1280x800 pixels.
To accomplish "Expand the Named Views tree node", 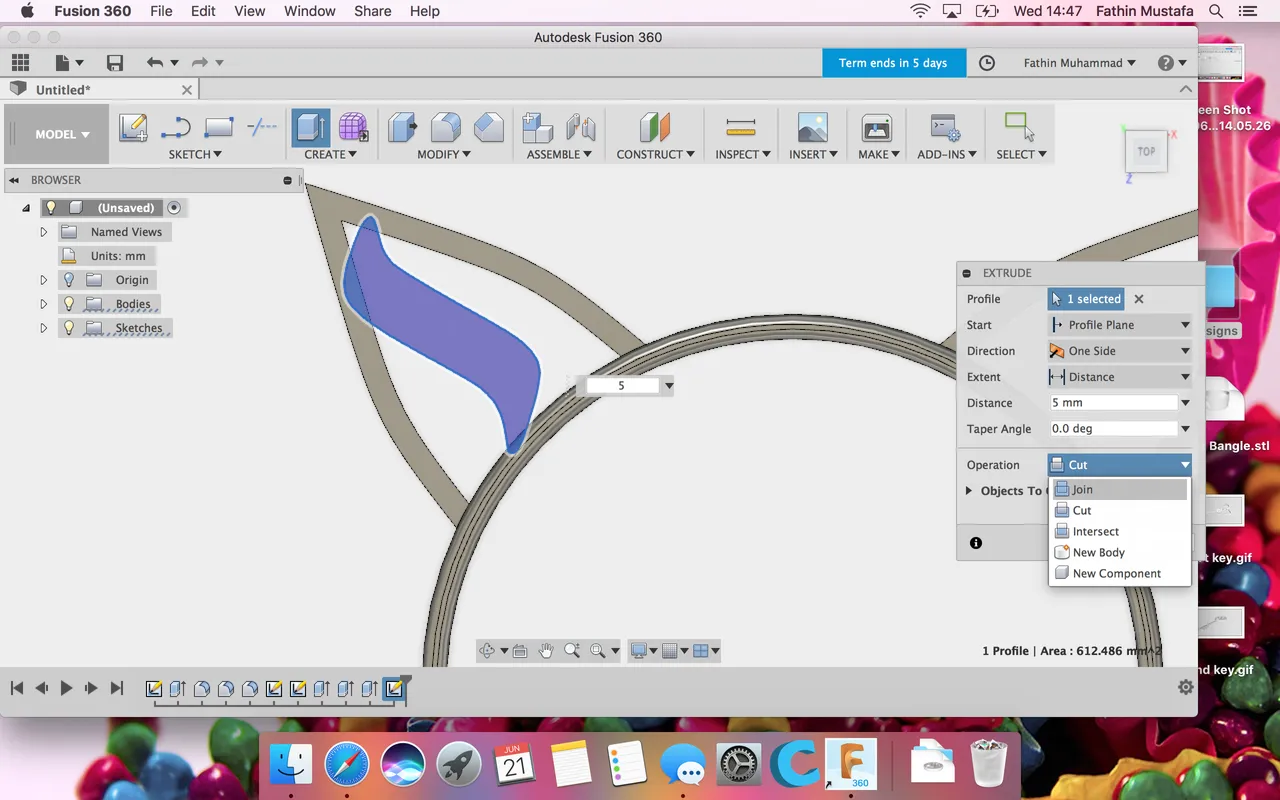I will 43,232.
